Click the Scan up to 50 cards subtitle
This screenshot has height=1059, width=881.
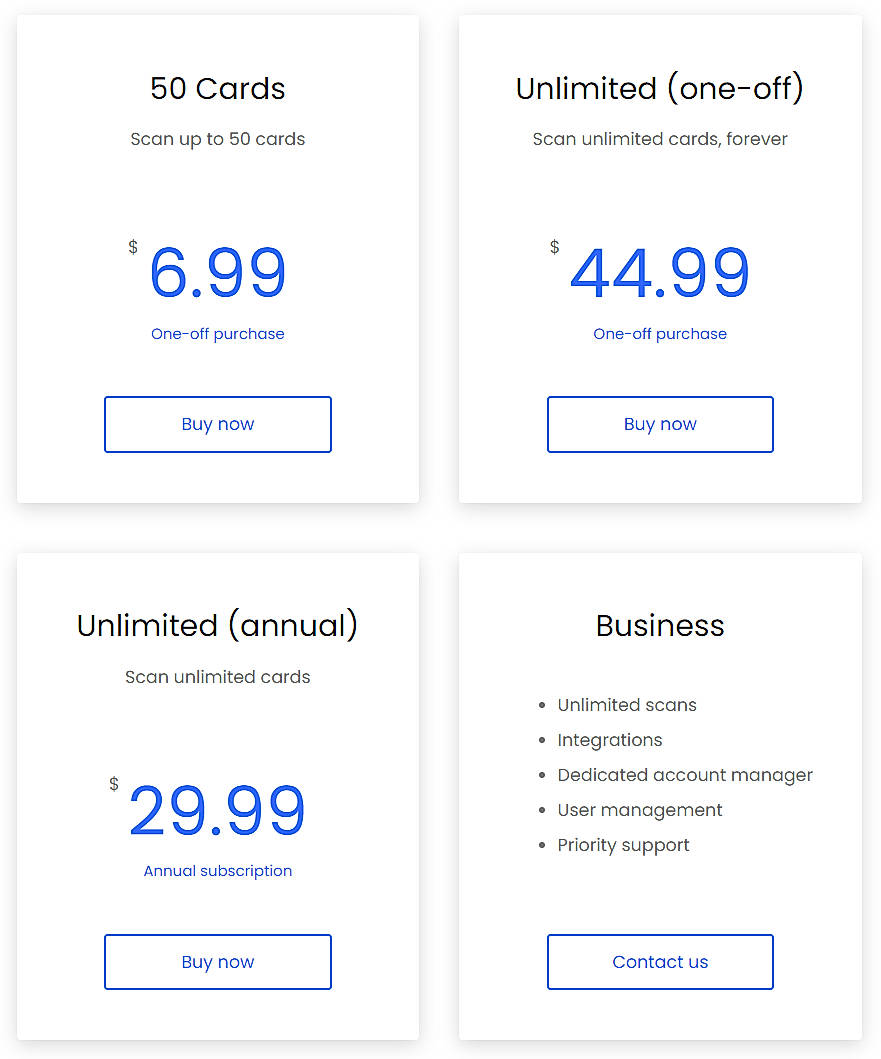point(217,139)
